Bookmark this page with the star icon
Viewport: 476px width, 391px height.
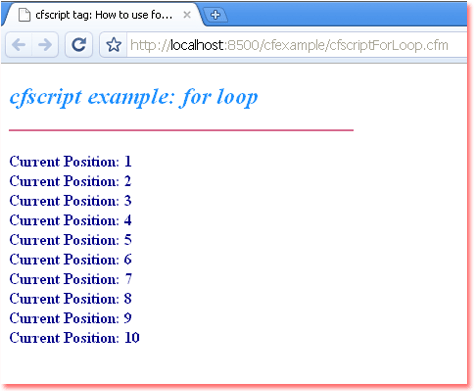pyautogui.click(x=114, y=45)
